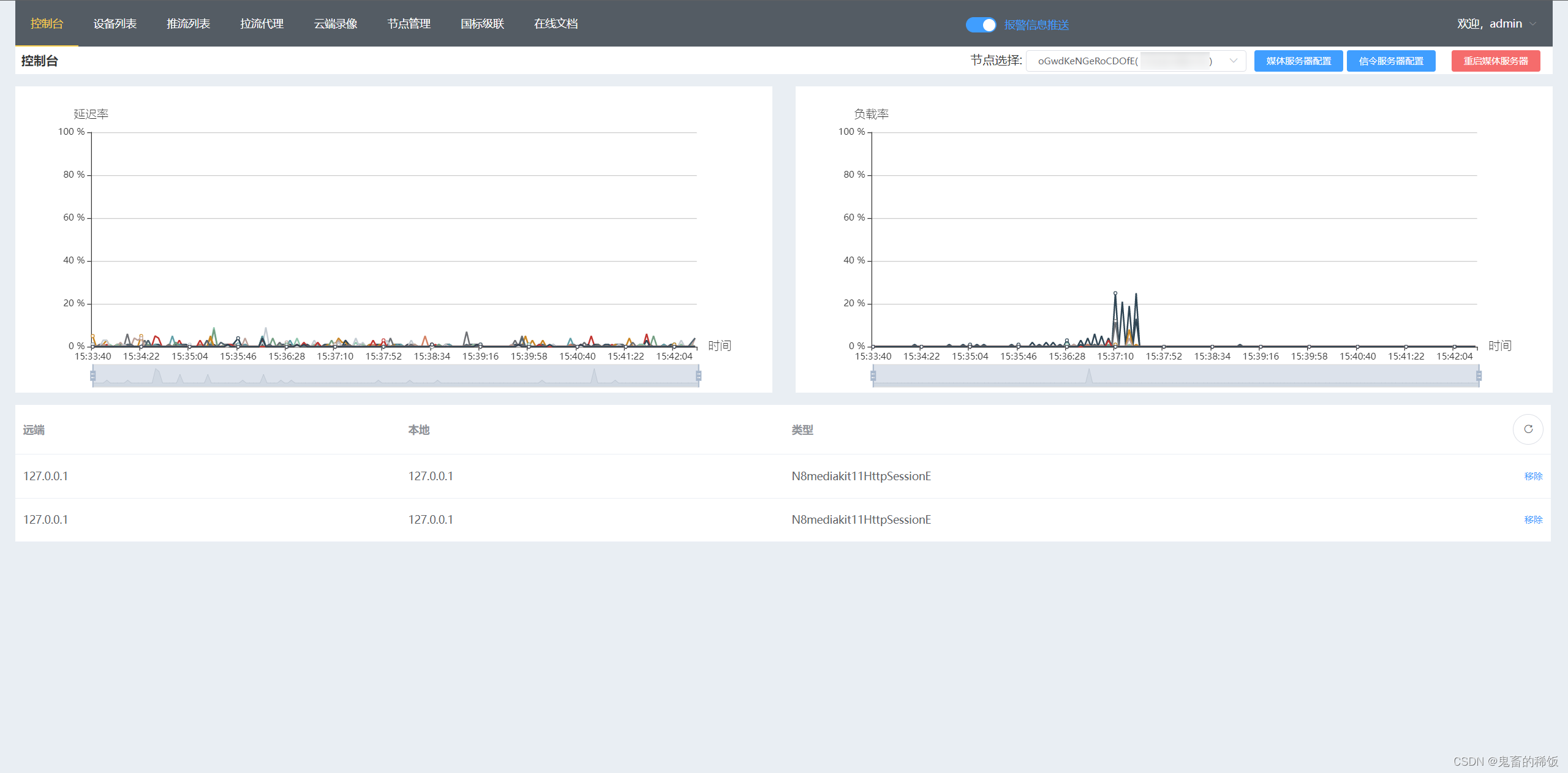The image size is (1568, 773).
Task: Open 在线文档 tab
Action: point(556,23)
